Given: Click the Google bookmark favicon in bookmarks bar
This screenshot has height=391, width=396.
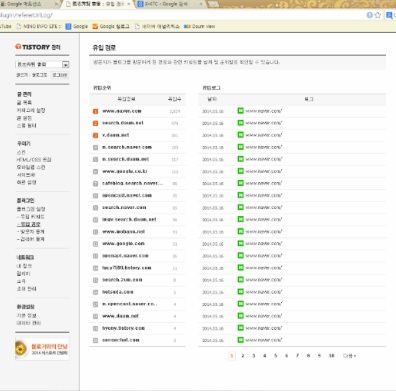Looking at the screenshot, I should (x=68, y=26).
